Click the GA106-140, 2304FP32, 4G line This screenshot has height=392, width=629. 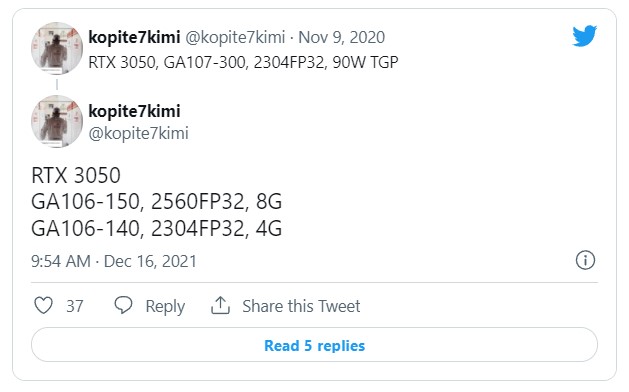(156, 229)
